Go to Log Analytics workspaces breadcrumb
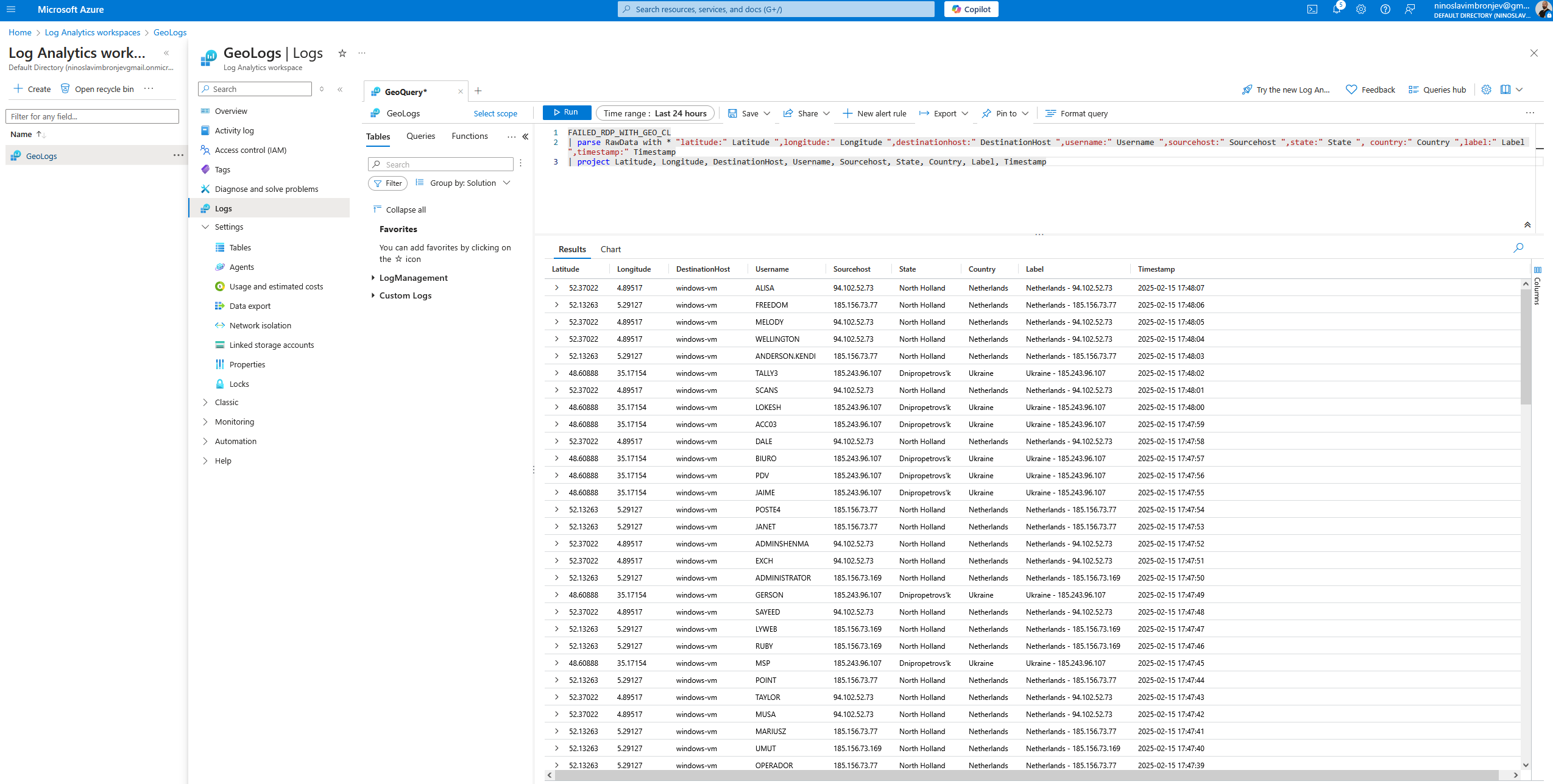This screenshot has height=784, width=1553. click(93, 32)
